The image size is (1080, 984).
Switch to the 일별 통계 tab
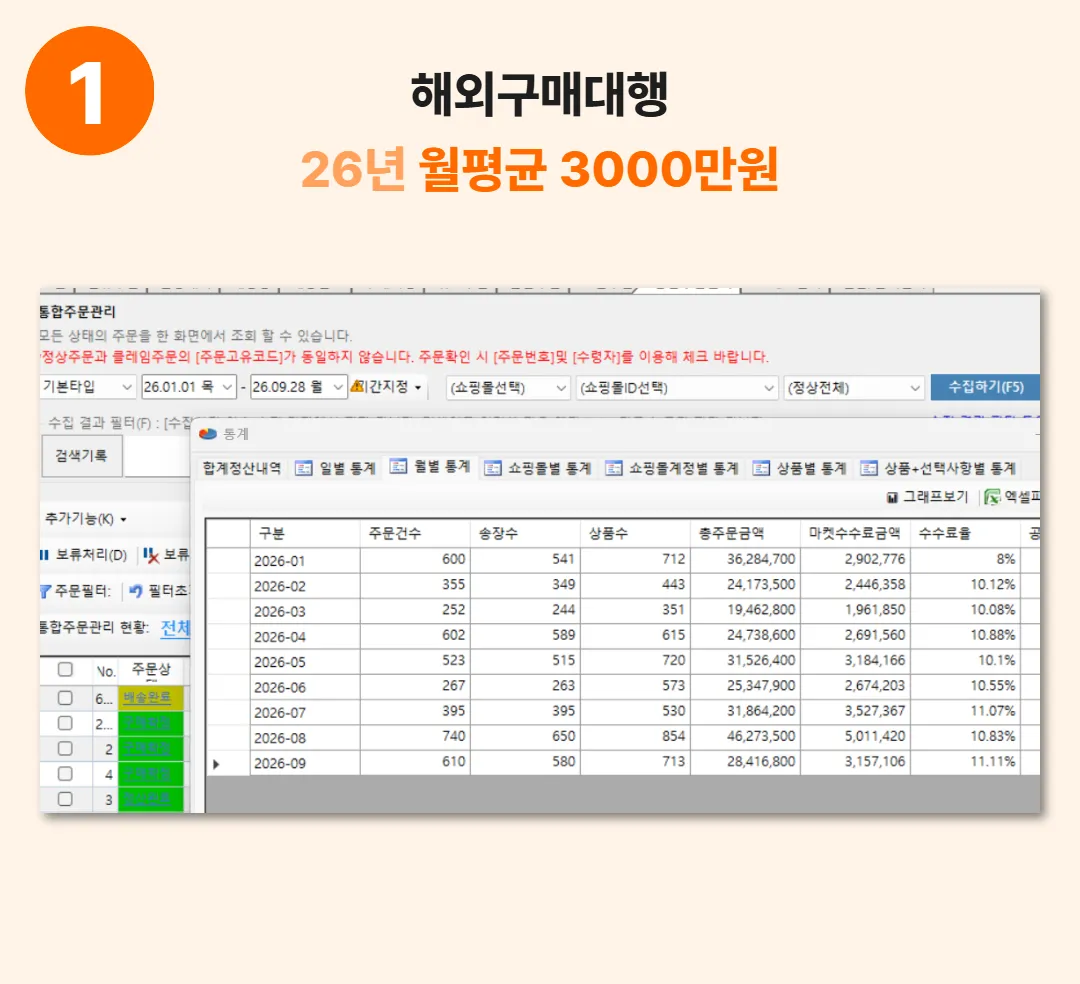tap(335, 468)
